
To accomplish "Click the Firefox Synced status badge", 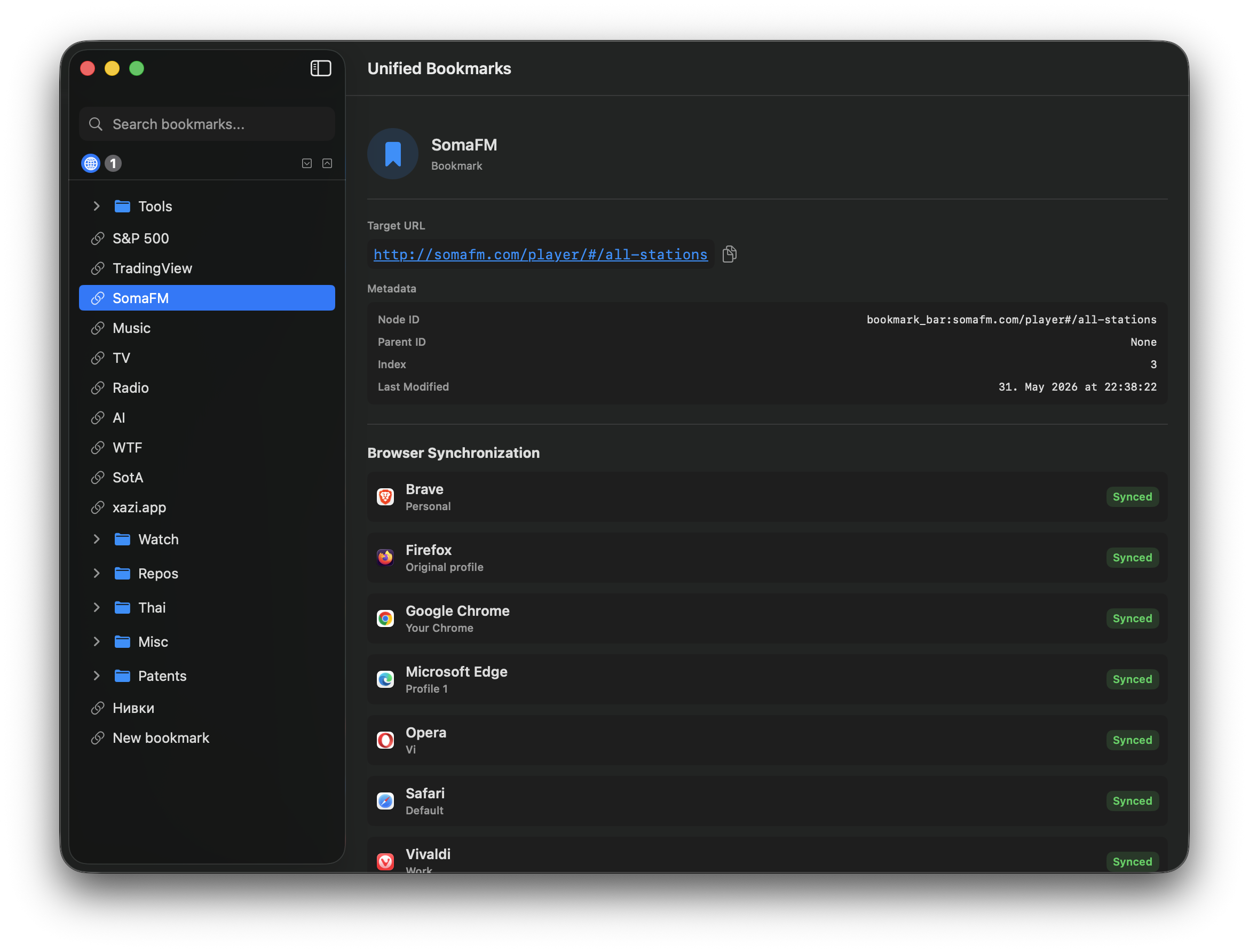I will point(1132,558).
